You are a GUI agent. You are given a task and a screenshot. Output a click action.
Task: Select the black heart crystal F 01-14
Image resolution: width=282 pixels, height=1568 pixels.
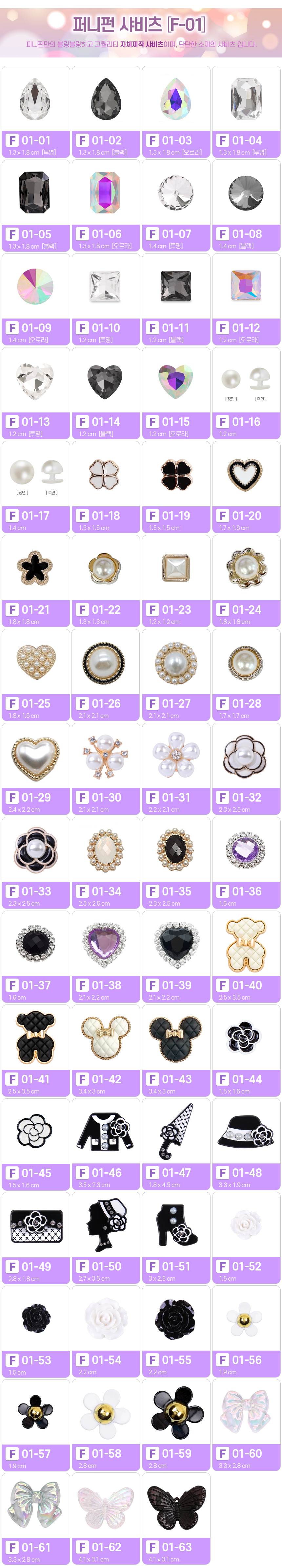point(106,381)
